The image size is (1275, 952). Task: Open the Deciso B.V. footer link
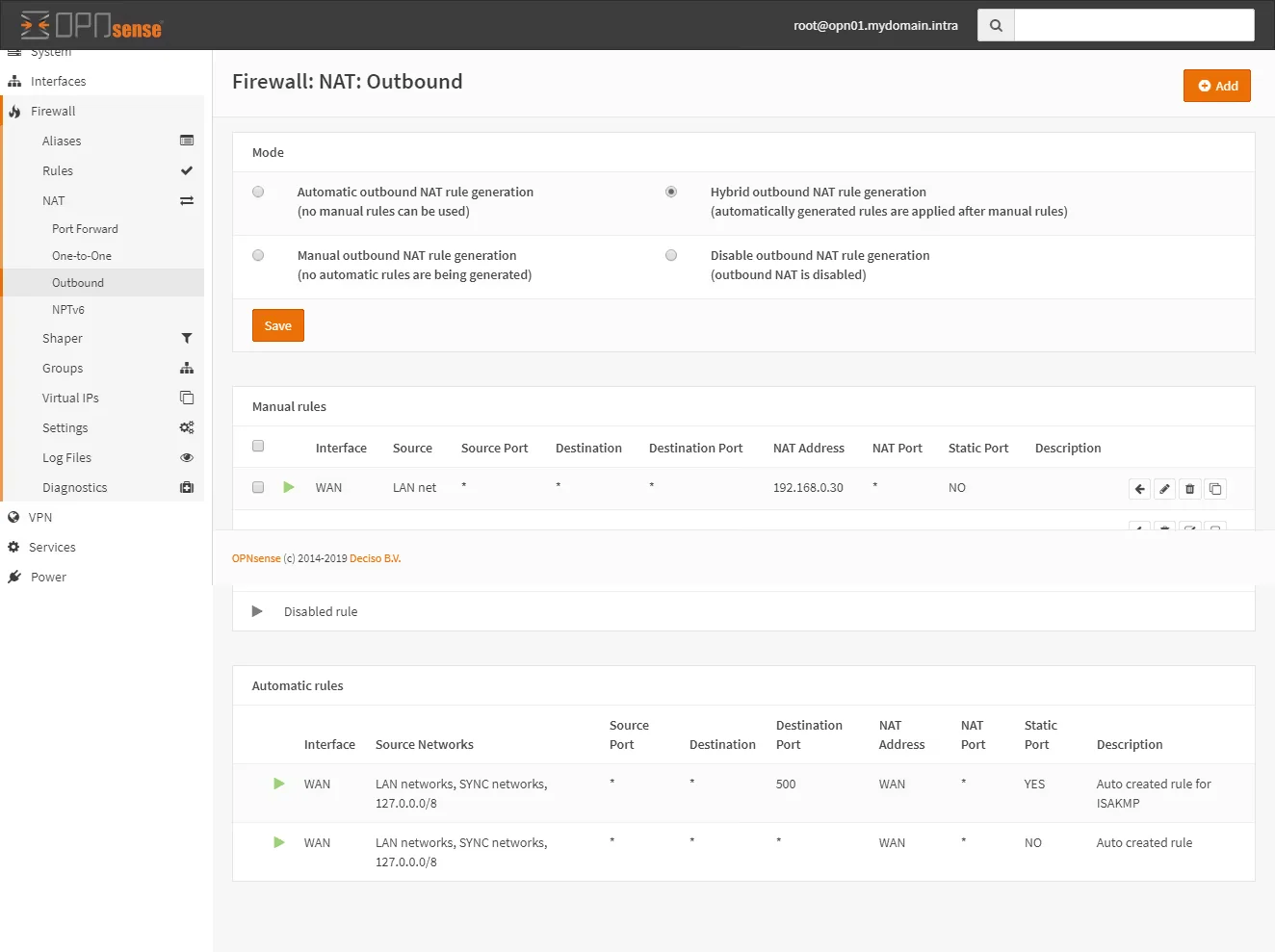375,558
